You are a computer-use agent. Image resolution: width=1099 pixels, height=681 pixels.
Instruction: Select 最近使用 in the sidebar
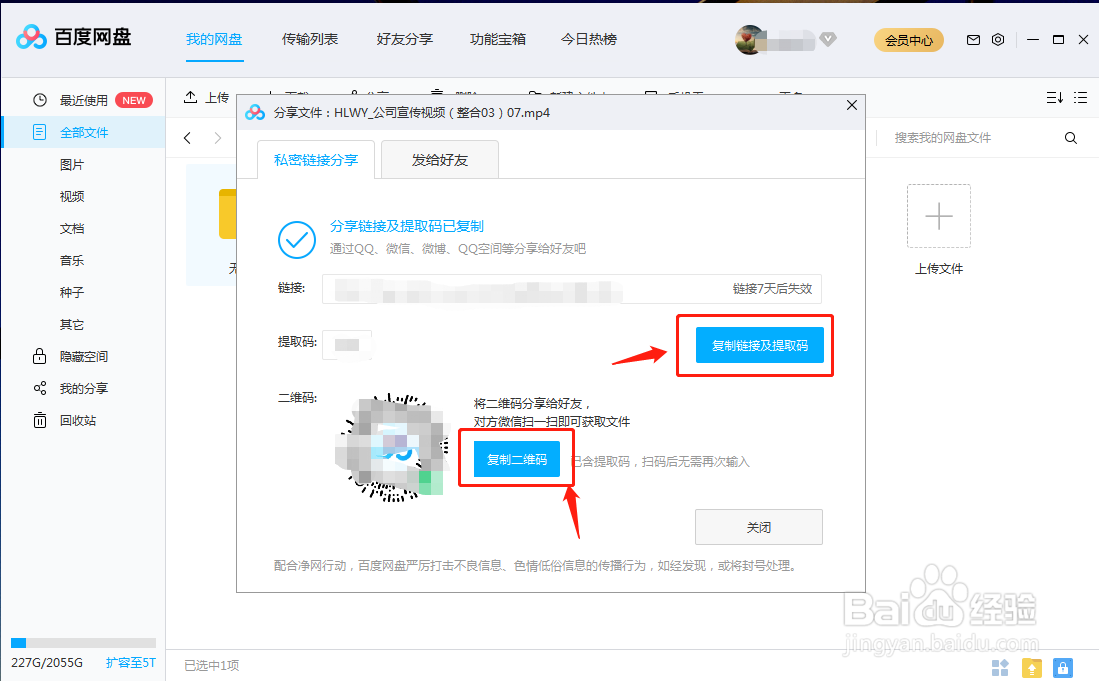point(83,100)
